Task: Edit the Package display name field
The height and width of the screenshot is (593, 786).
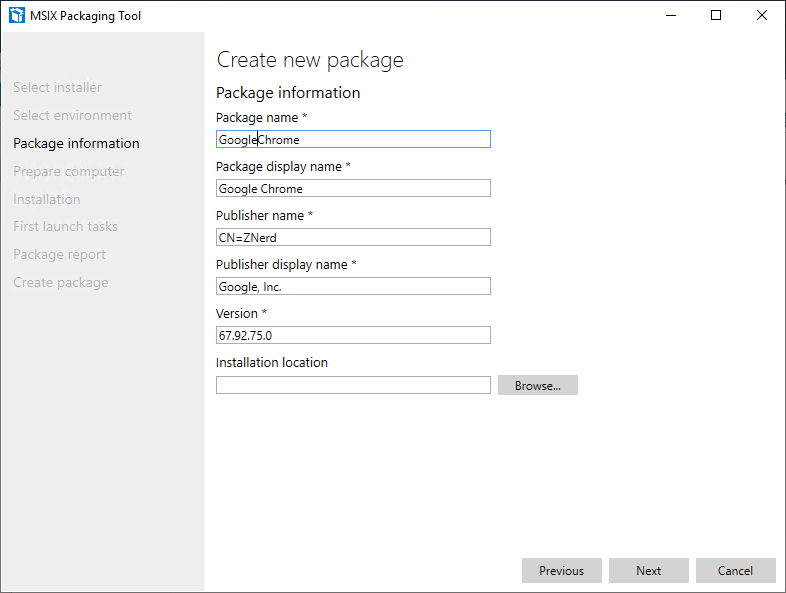Action: click(x=353, y=188)
